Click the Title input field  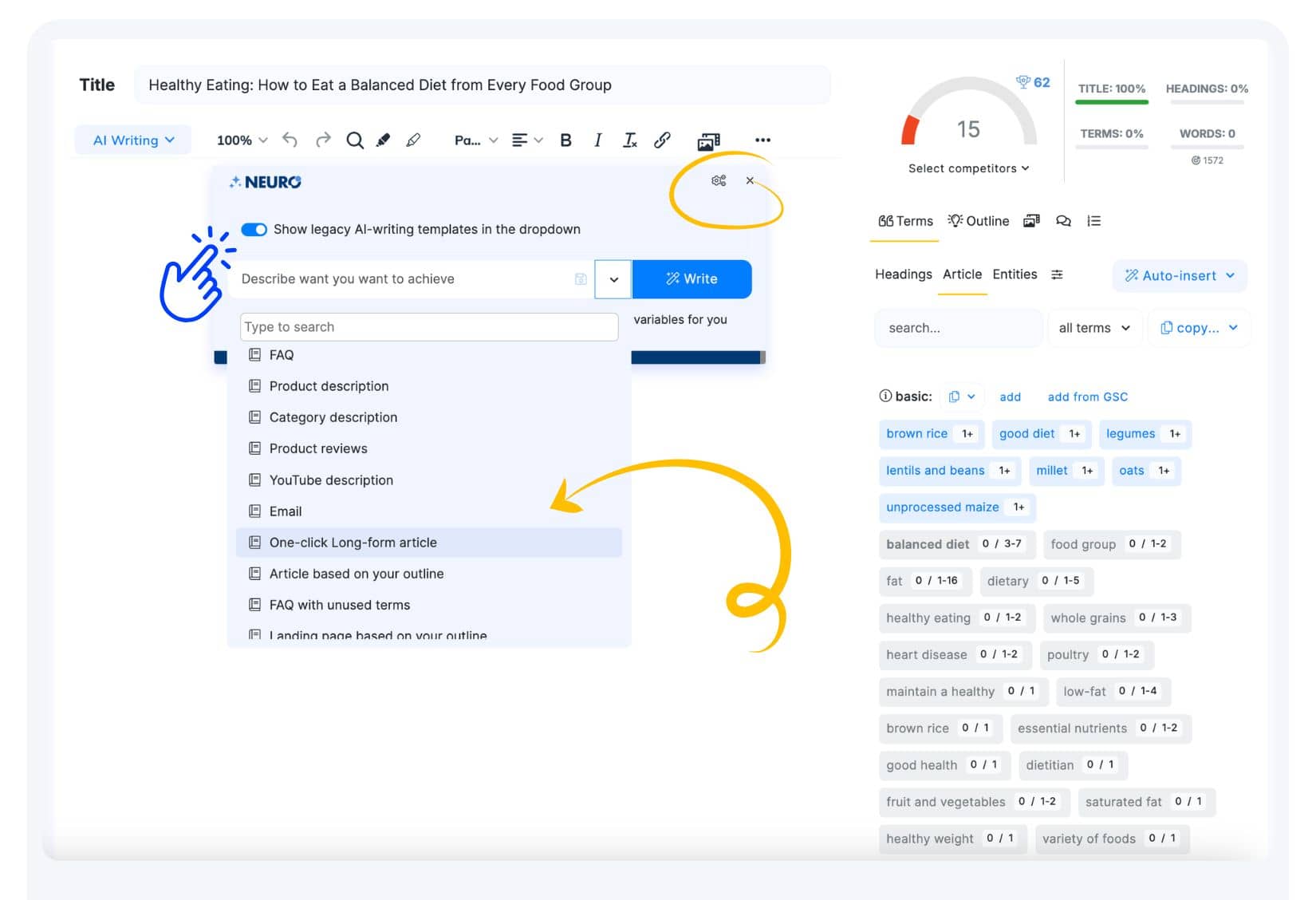pyautogui.click(x=482, y=85)
